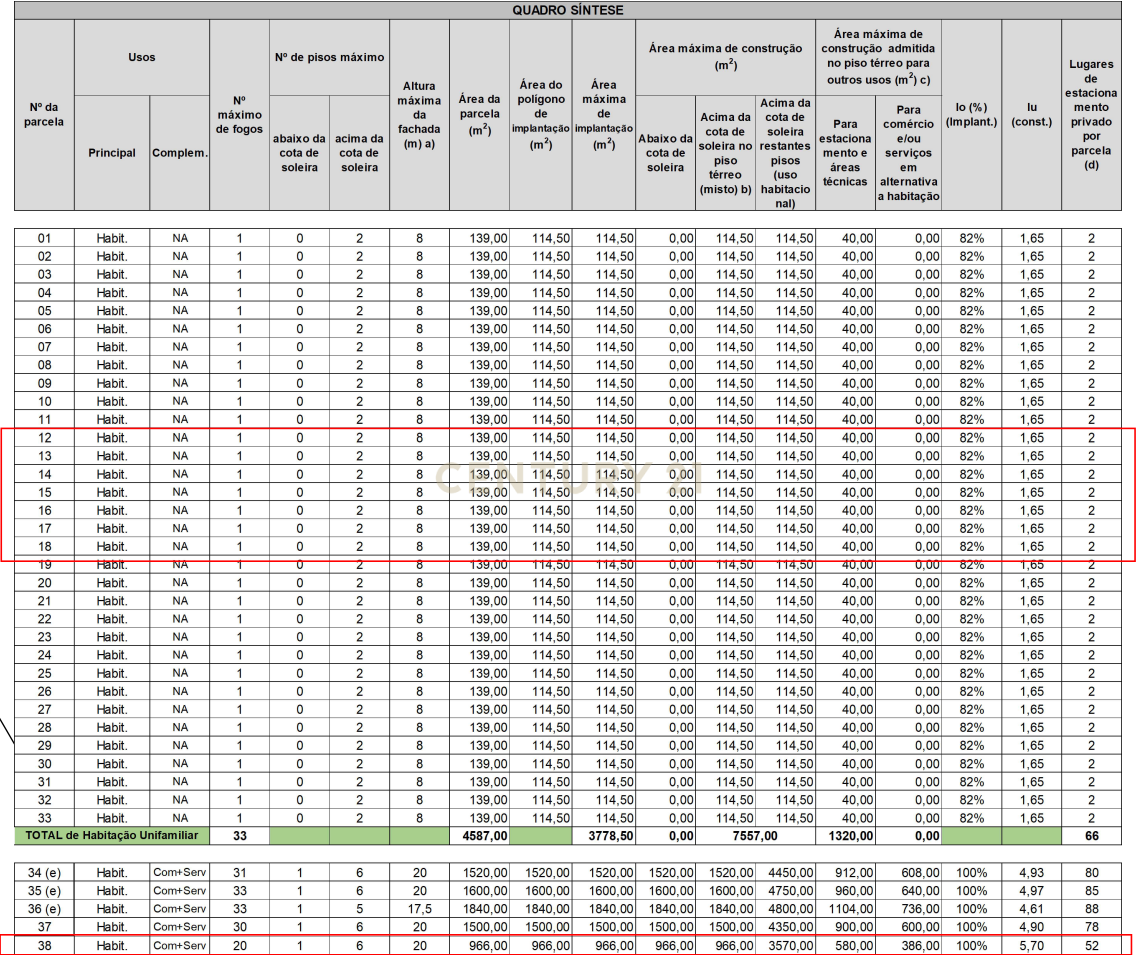Image resolution: width=1137 pixels, height=955 pixels.
Task: Click the Usos header cell
Action: pos(141,58)
